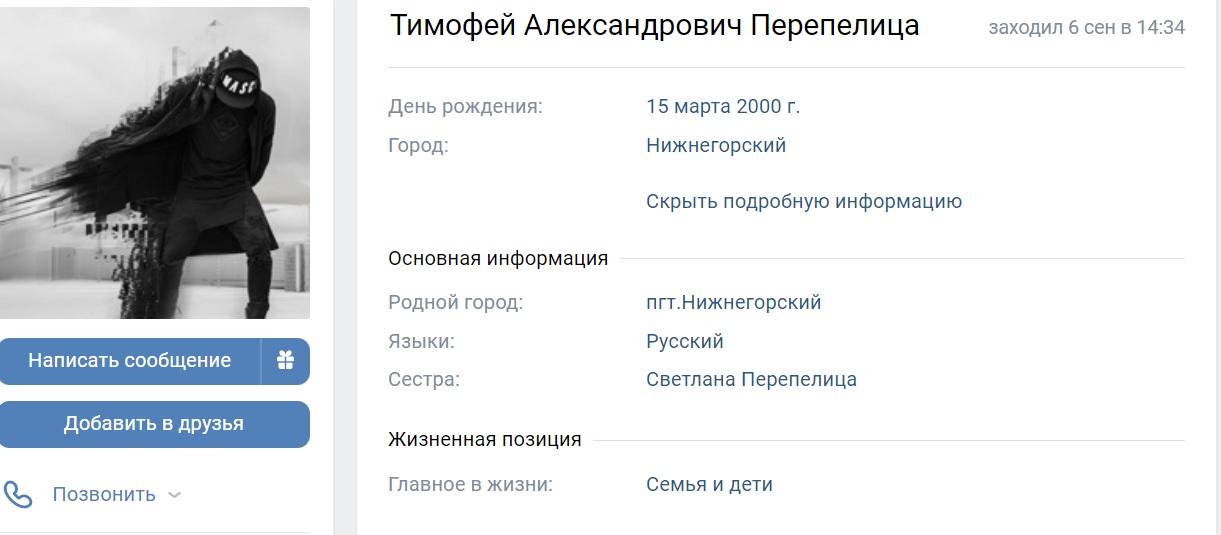Click the Основная информация section header
The width and height of the screenshot is (1221, 535).
tap(498, 258)
